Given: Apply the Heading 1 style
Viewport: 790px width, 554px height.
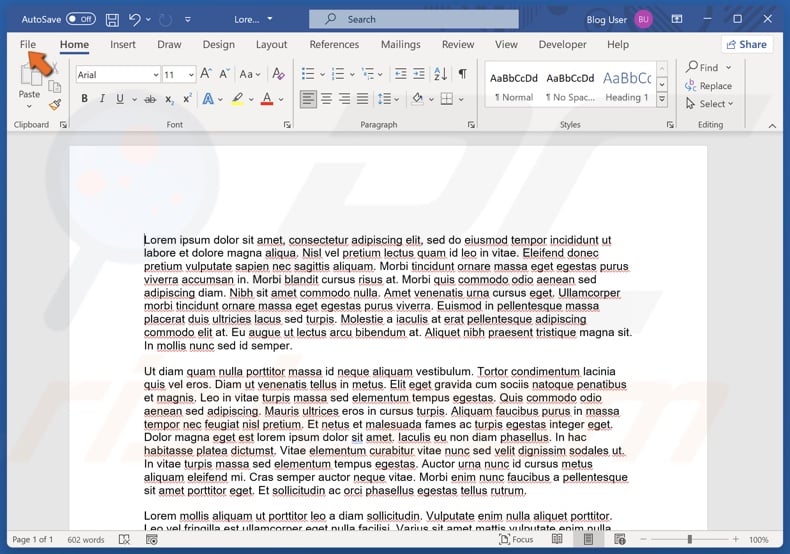Looking at the screenshot, I should [x=627, y=86].
